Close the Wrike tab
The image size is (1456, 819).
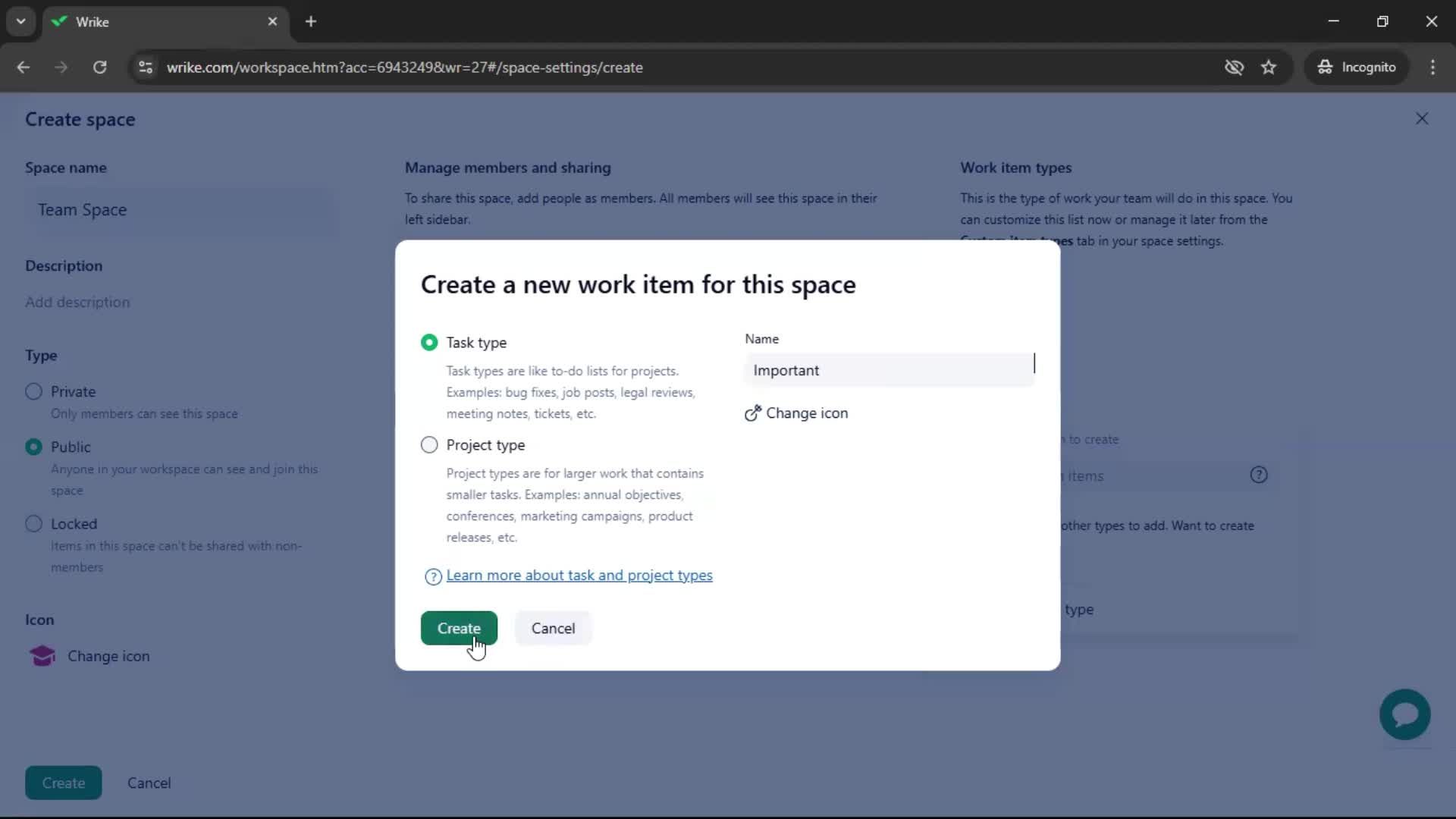click(x=272, y=22)
